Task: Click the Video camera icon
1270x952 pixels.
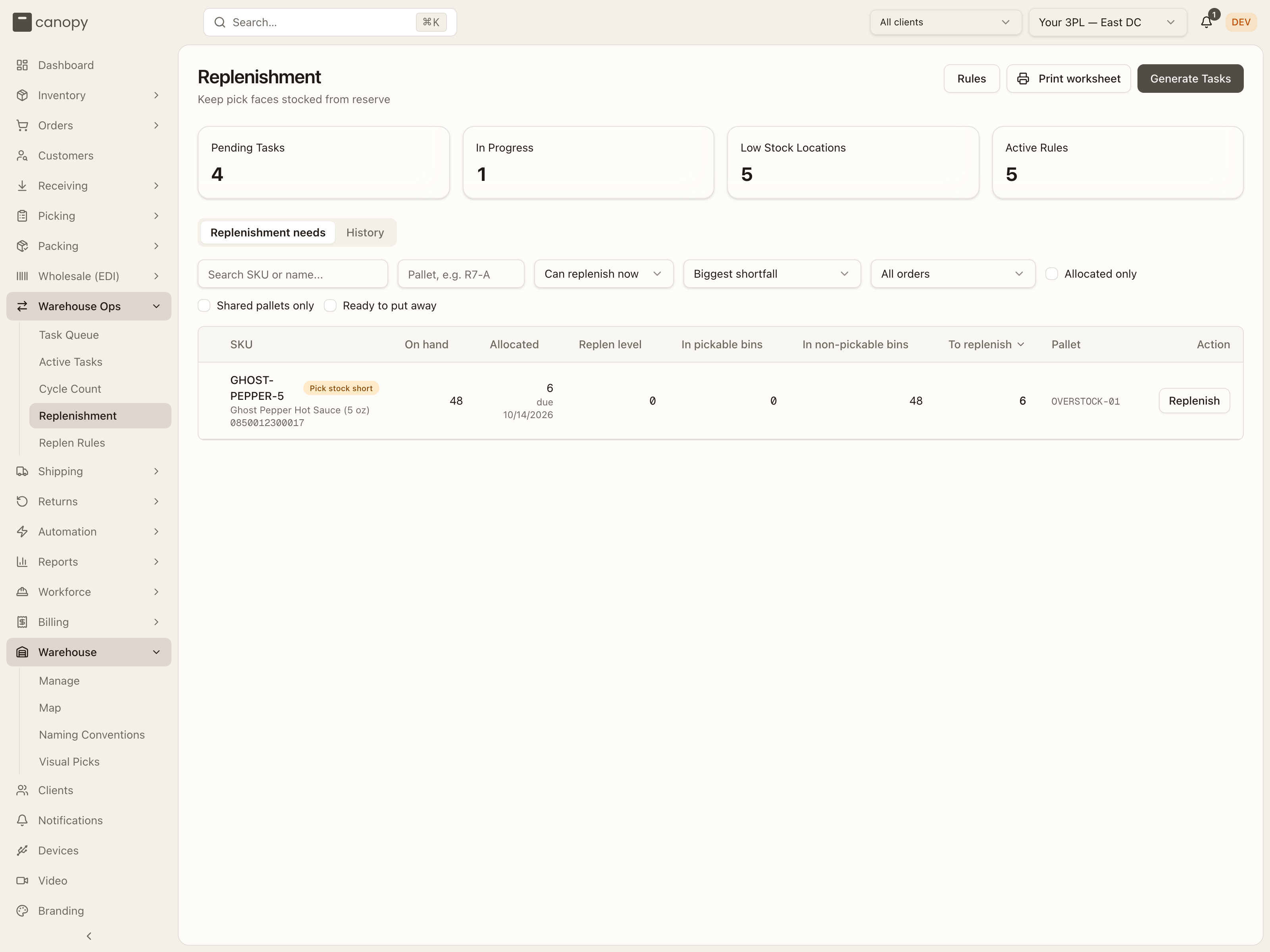Action: click(22, 880)
